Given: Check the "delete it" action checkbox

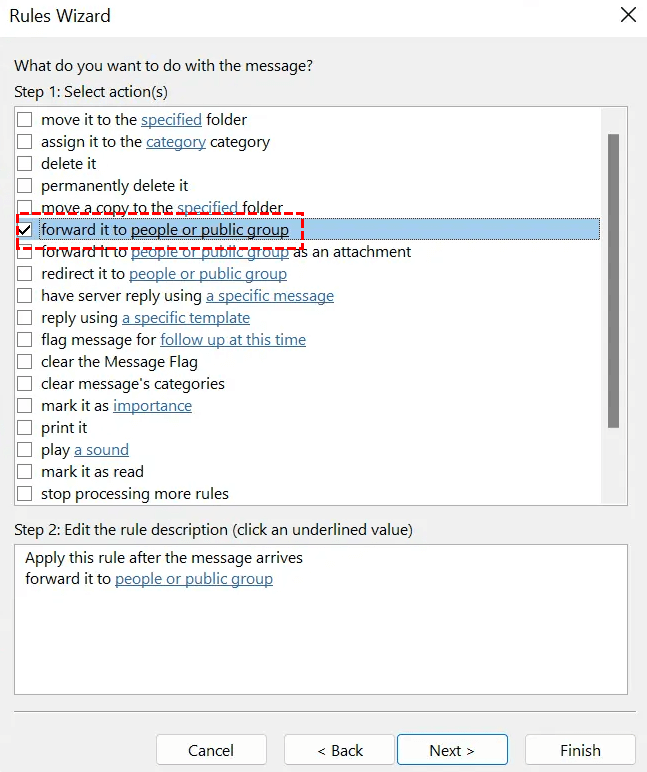Looking at the screenshot, I should (x=25, y=164).
